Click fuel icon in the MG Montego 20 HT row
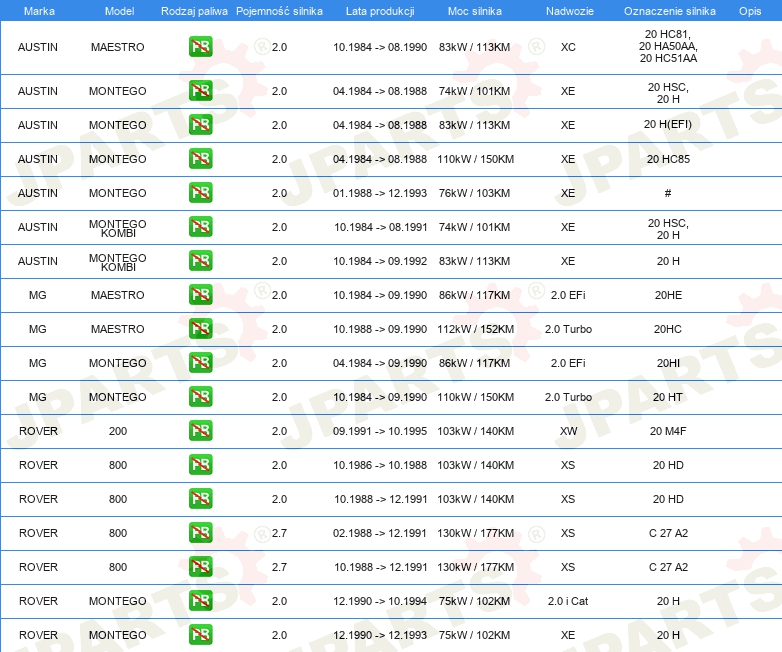This screenshot has height=652, width=782. pos(200,397)
